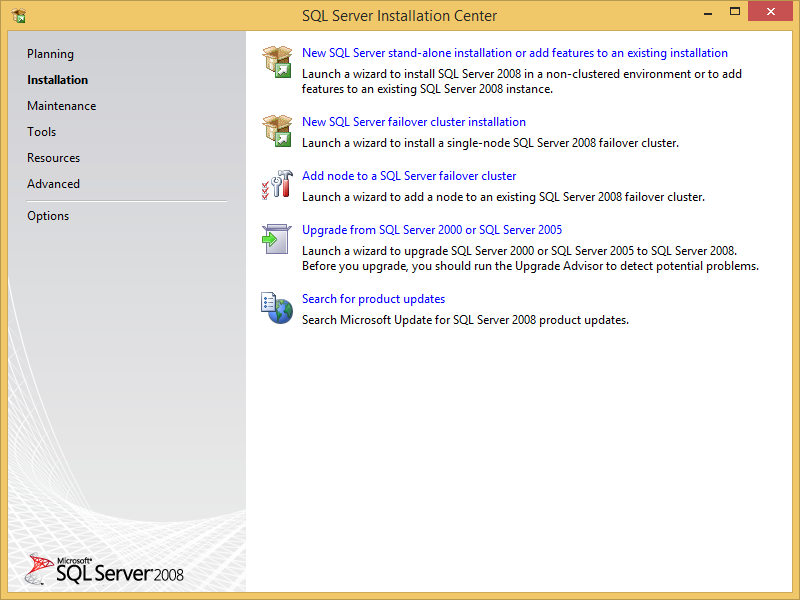Open the New SQL Server failover cluster installation link

click(x=413, y=121)
